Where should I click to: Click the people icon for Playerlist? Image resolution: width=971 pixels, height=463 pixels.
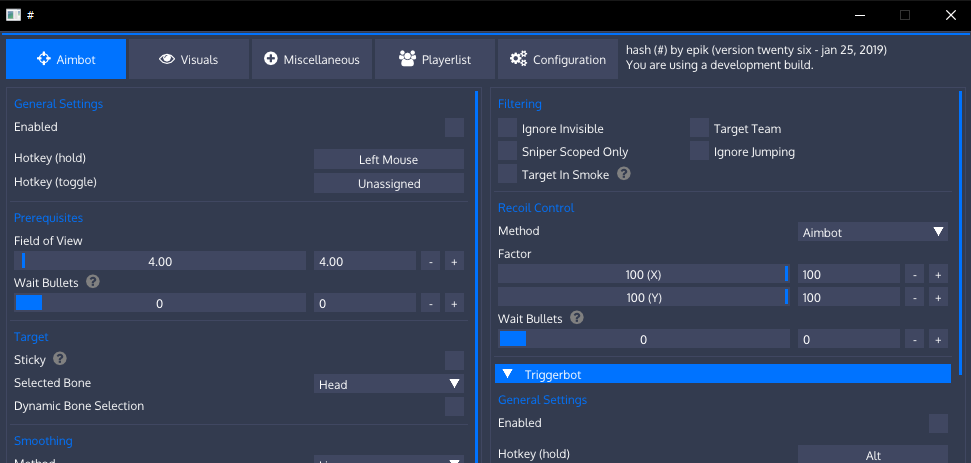pos(407,59)
